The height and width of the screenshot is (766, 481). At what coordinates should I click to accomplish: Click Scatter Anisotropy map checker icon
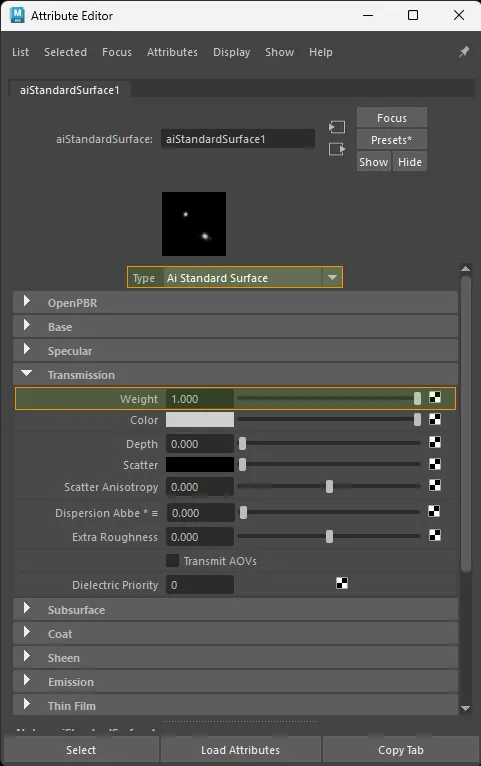click(435, 485)
